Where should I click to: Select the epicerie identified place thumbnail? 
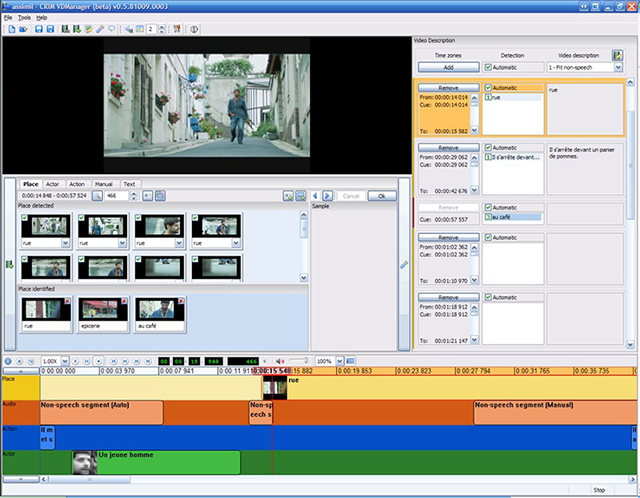[103, 314]
